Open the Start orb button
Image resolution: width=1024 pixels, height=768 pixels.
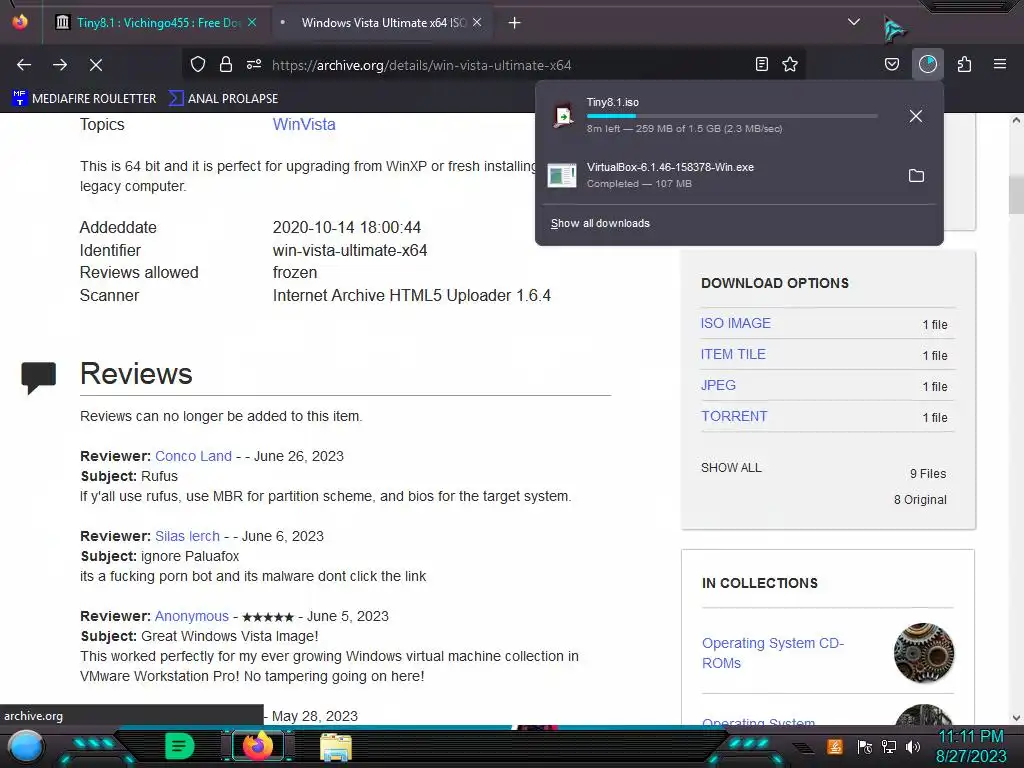pyautogui.click(x=26, y=746)
